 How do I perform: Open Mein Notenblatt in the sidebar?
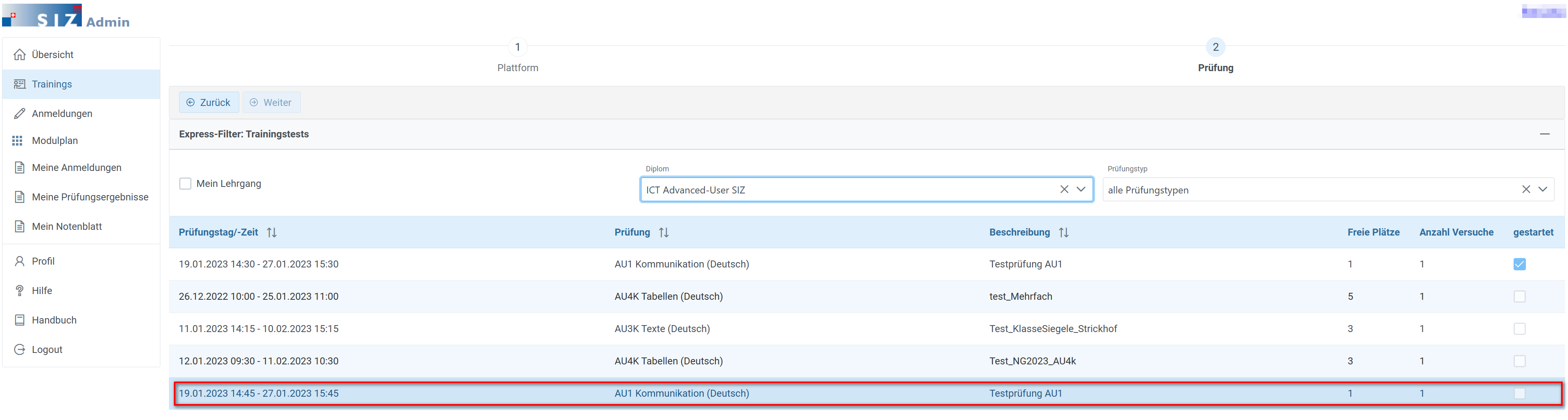pyautogui.click(x=81, y=227)
